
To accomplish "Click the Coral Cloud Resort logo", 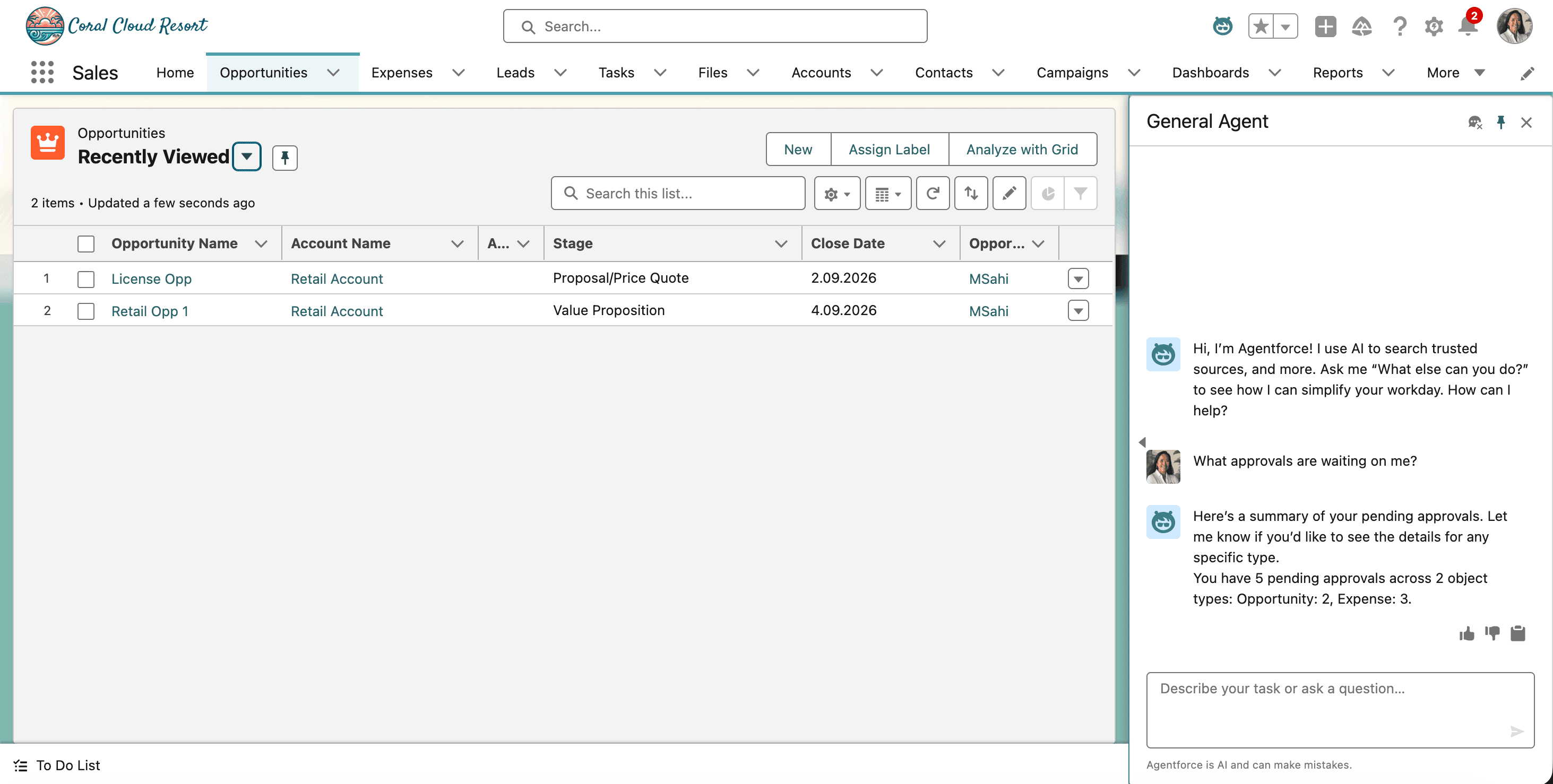I will 116,26.
